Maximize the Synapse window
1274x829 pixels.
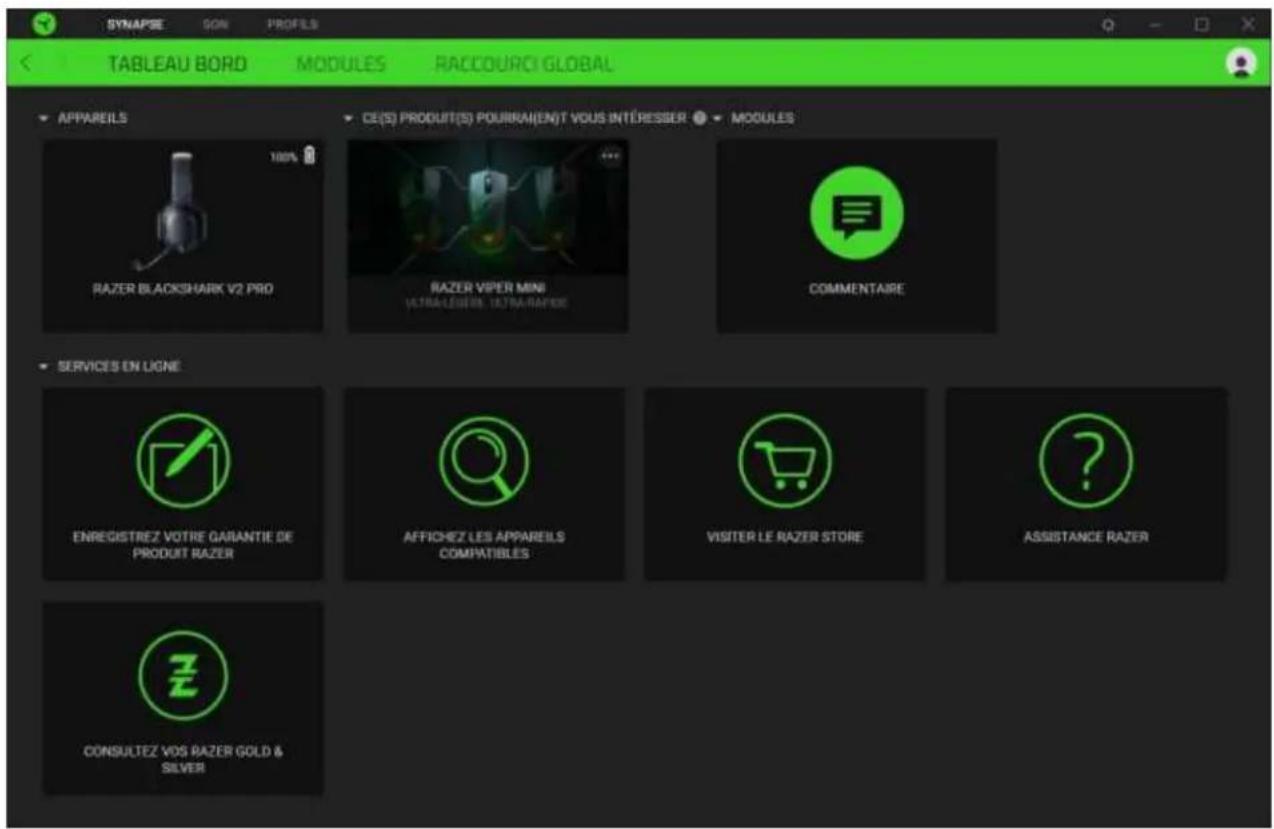1202,24
